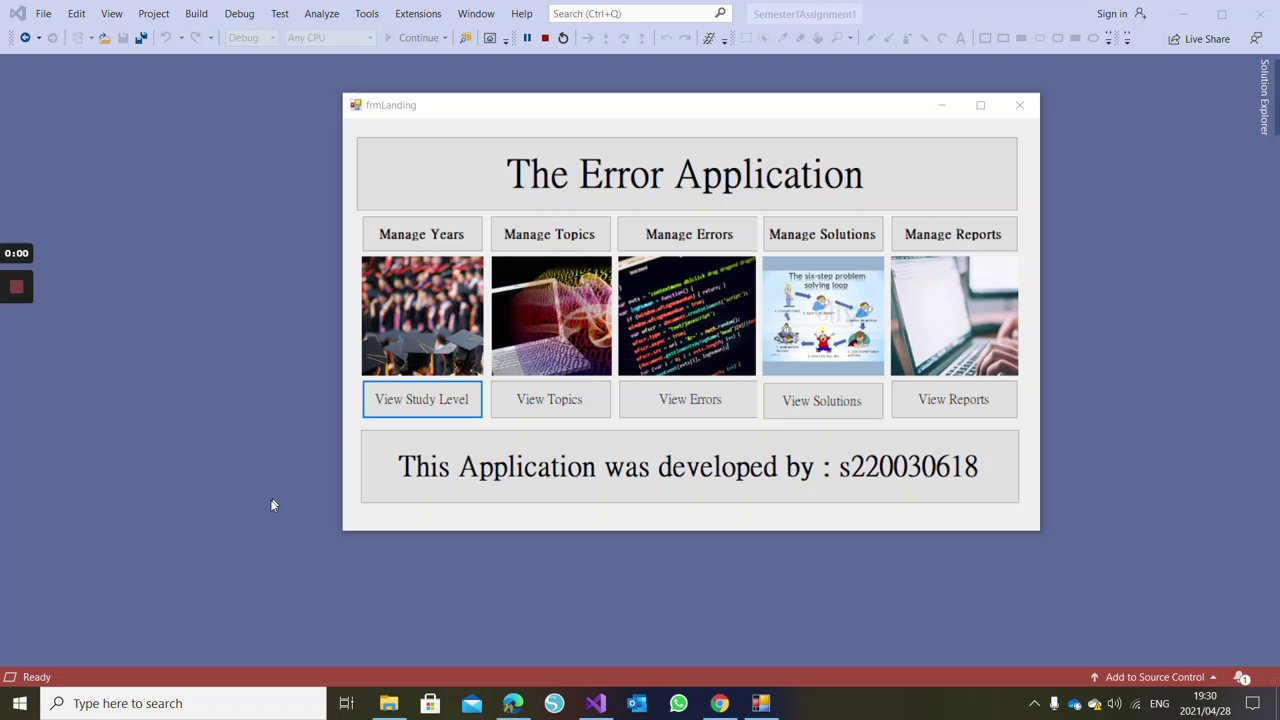Open WhatsApp from the taskbar
This screenshot has width=1280, height=720.
click(x=678, y=703)
